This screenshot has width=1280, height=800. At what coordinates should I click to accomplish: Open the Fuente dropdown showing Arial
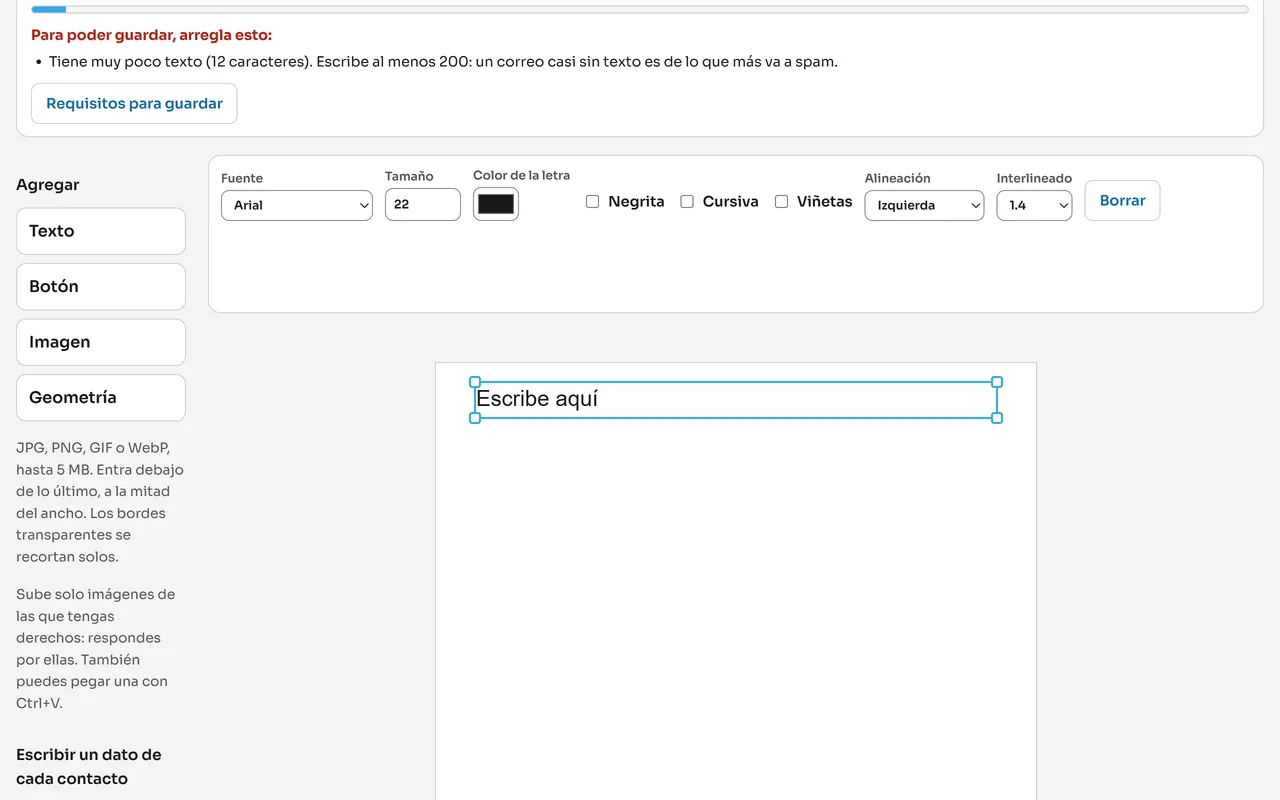click(297, 205)
